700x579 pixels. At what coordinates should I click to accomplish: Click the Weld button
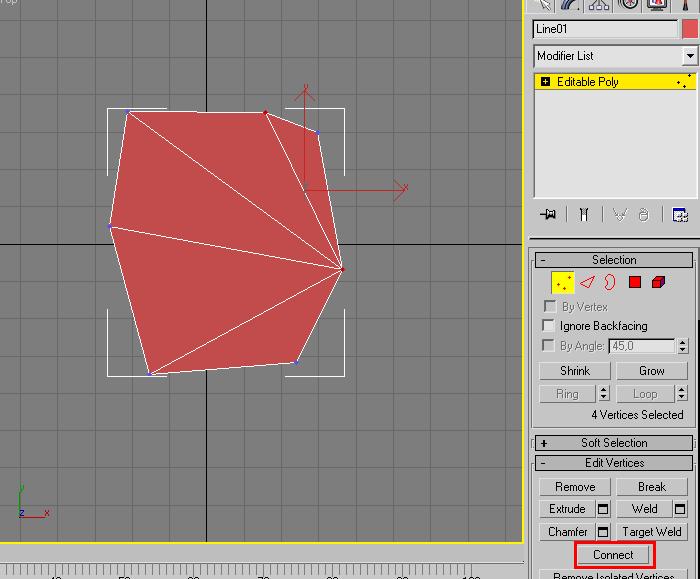tap(644, 509)
